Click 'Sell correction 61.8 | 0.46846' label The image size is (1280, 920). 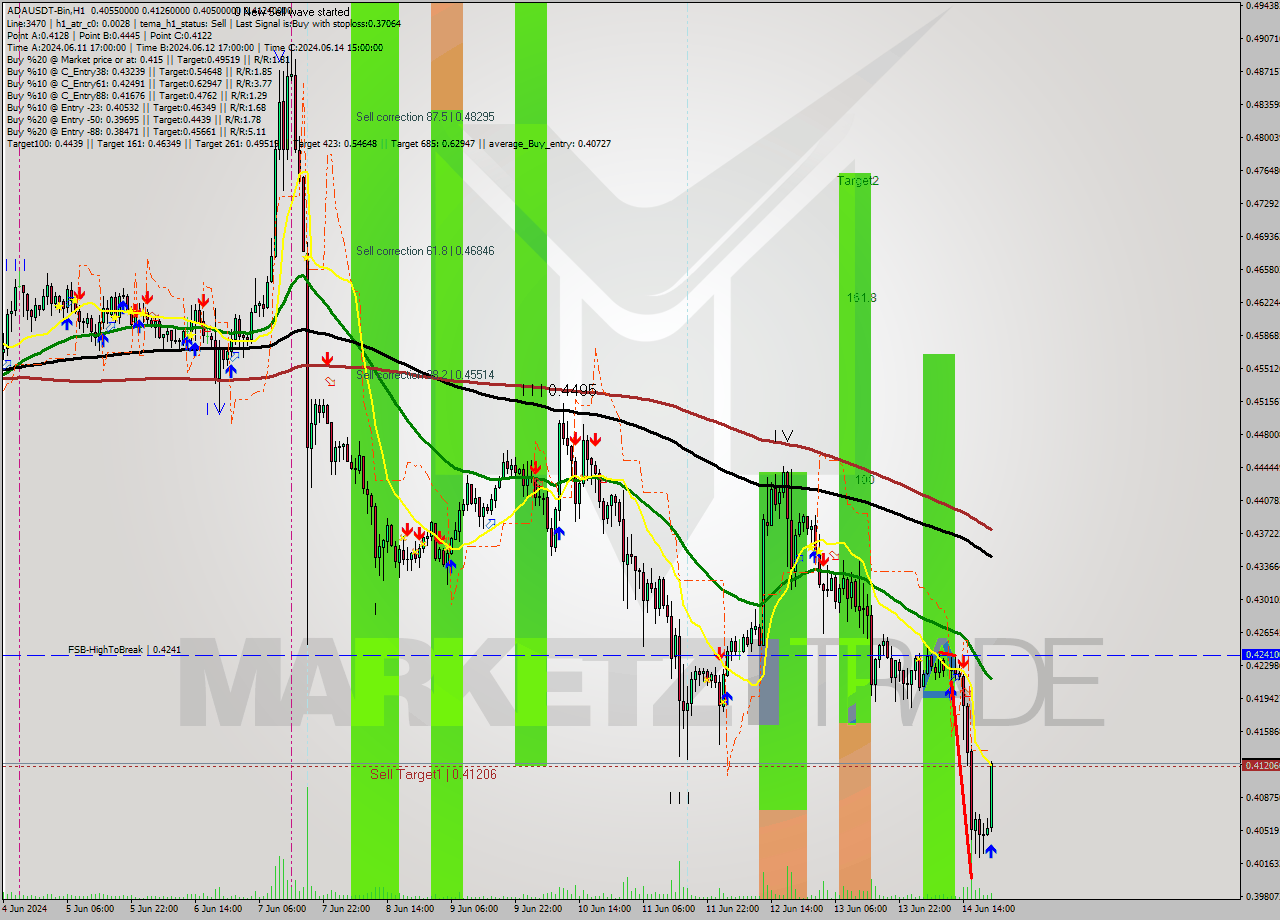pyautogui.click(x=425, y=251)
